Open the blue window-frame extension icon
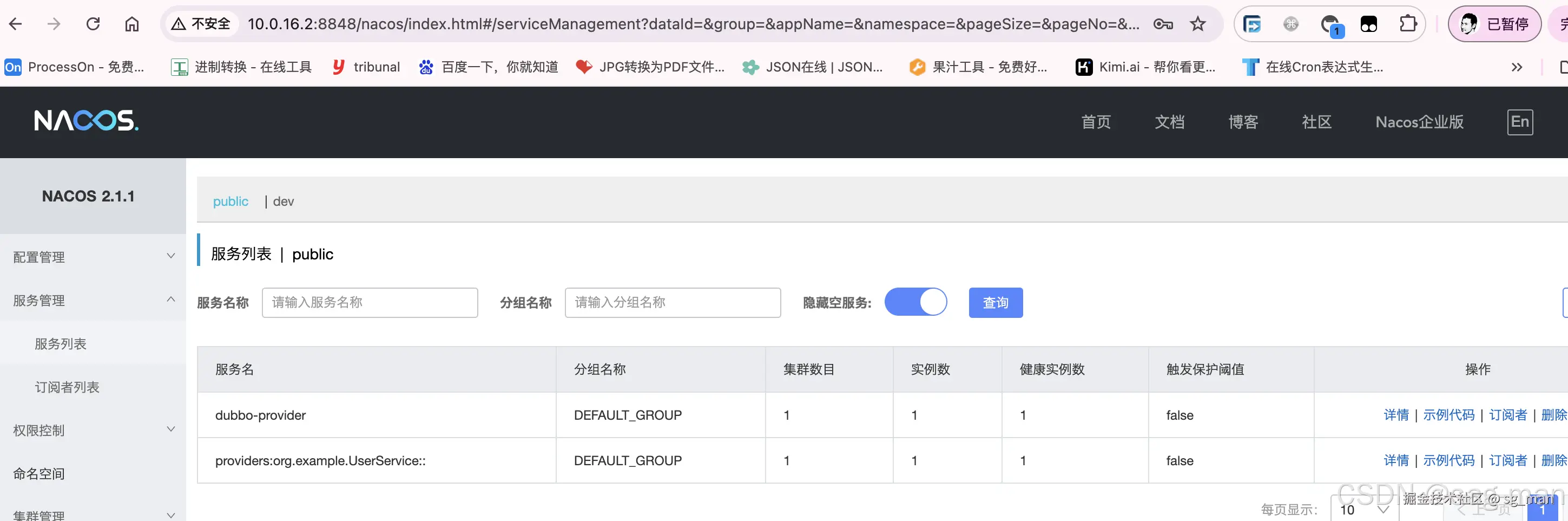Screen dimensions: 1568x521 1252,24
